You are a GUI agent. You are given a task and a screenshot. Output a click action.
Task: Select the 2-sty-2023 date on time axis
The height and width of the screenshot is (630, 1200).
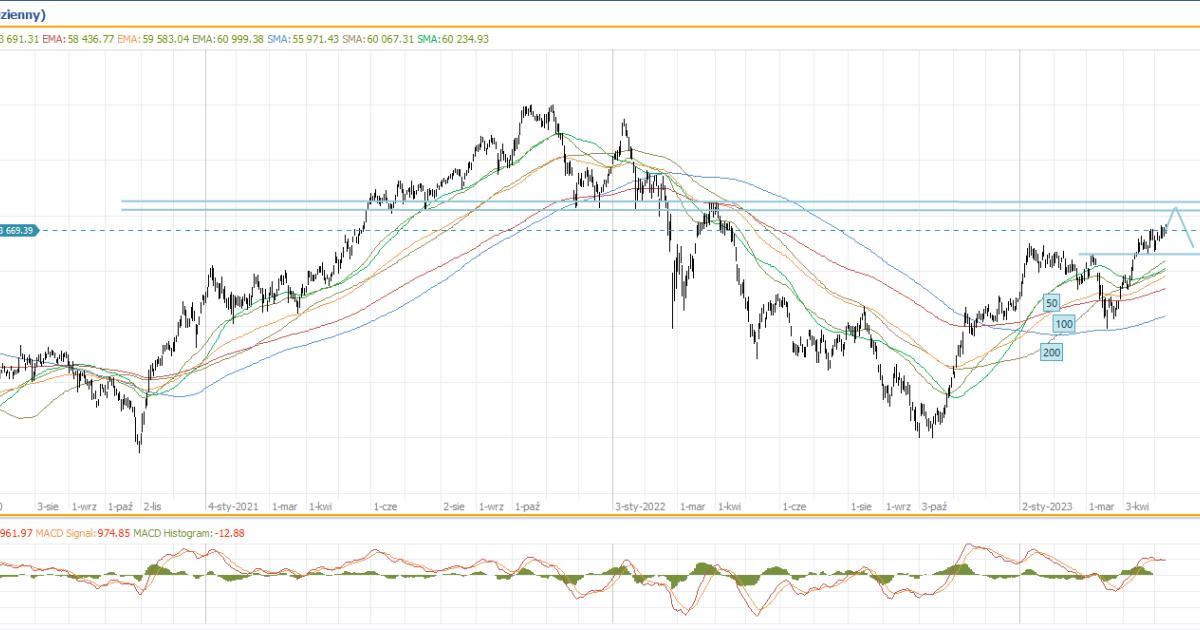pos(1047,507)
